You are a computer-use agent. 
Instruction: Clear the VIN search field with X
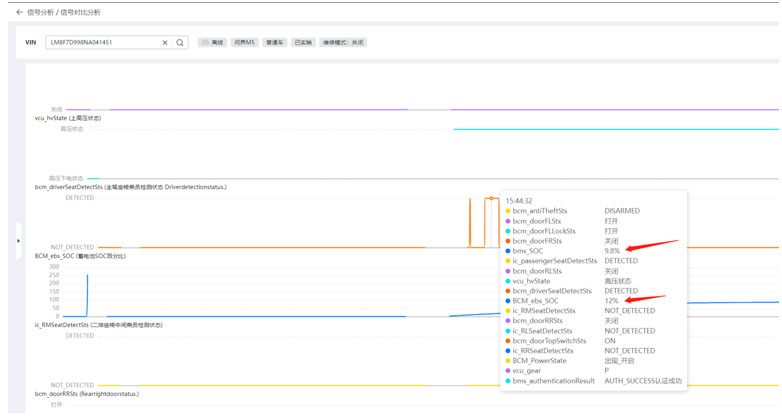pyautogui.click(x=165, y=43)
